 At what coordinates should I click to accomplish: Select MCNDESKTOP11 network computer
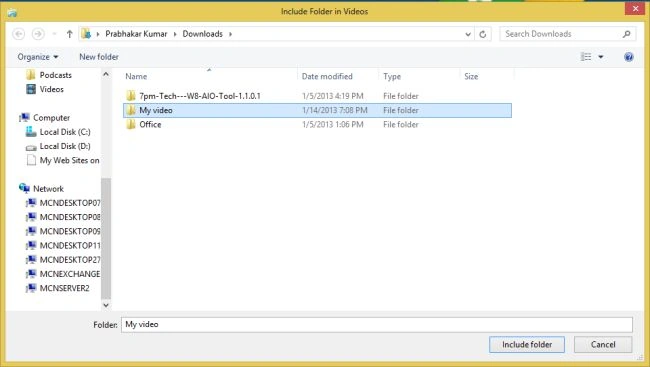pyautogui.click(x=70, y=245)
